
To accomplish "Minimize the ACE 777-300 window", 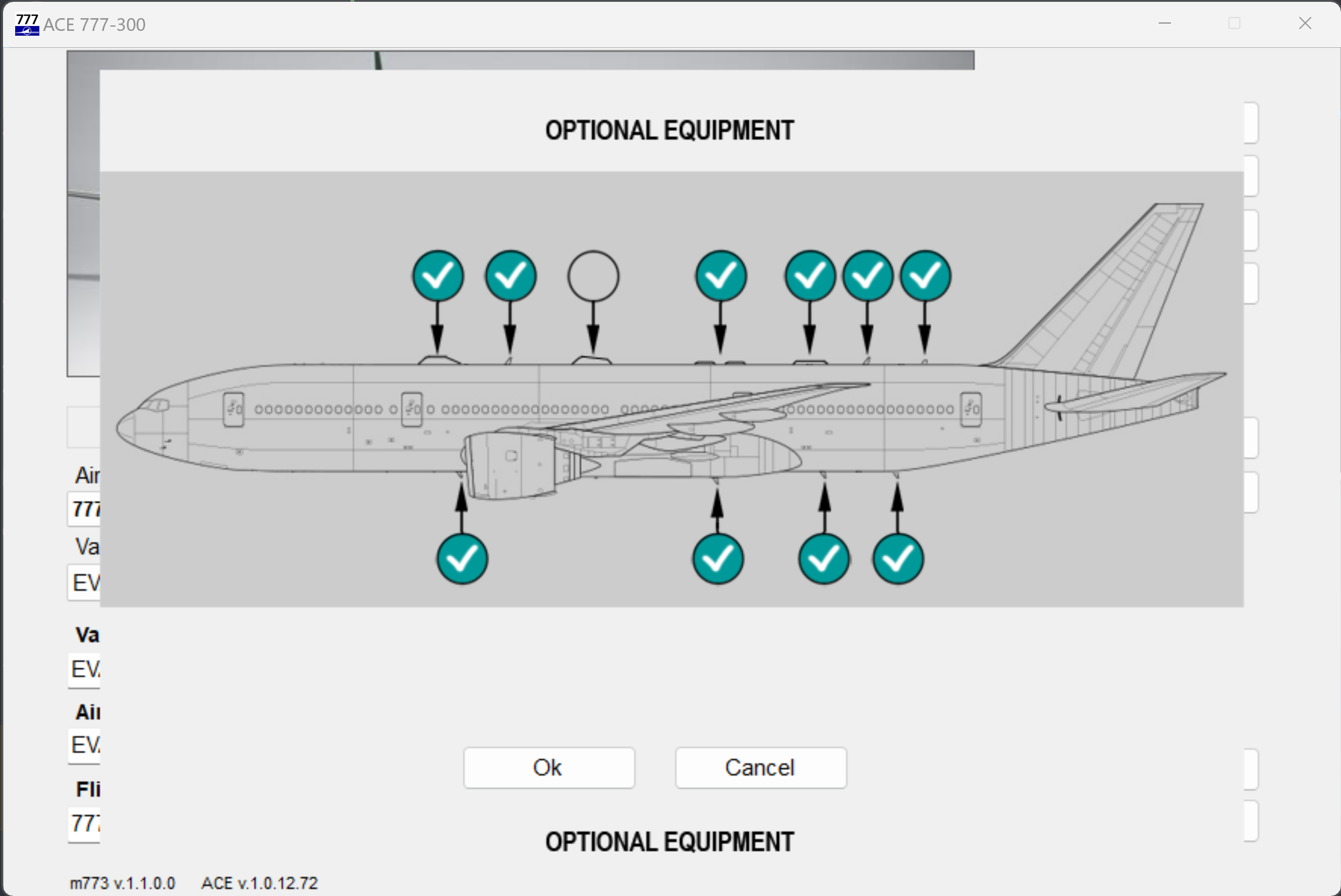I will click(x=1164, y=24).
